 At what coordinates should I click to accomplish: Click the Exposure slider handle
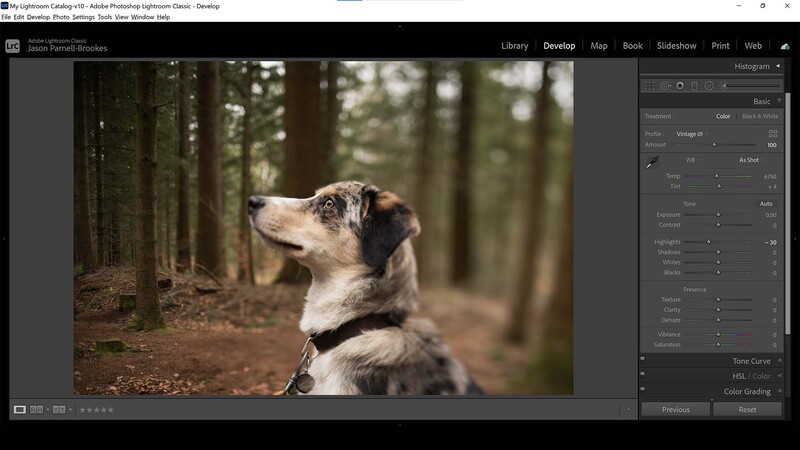pyautogui.click(x=718, y=214)
